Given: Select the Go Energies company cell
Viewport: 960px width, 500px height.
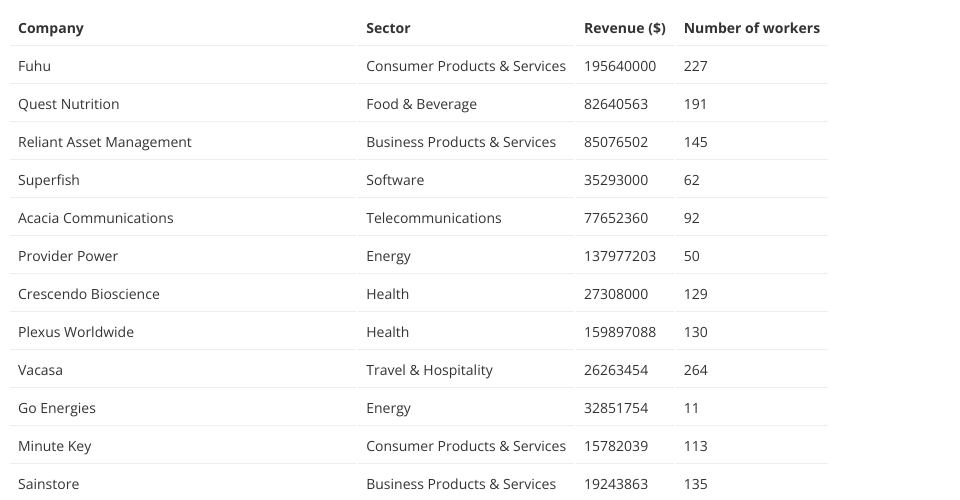Looking at the screenshot, I should (x=56, y=408).
